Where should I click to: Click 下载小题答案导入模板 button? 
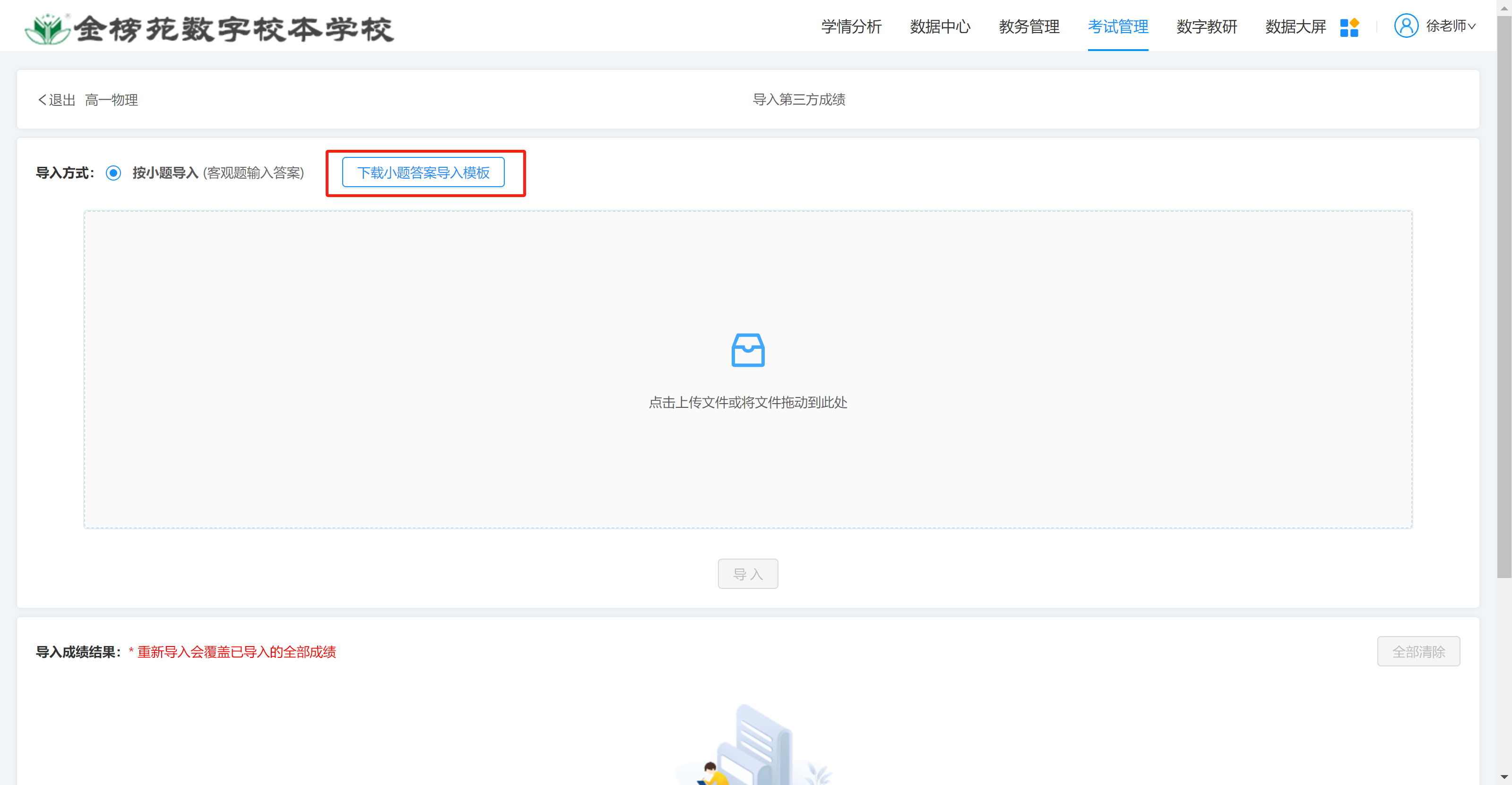pyautogui.click(x=423, y=173)
